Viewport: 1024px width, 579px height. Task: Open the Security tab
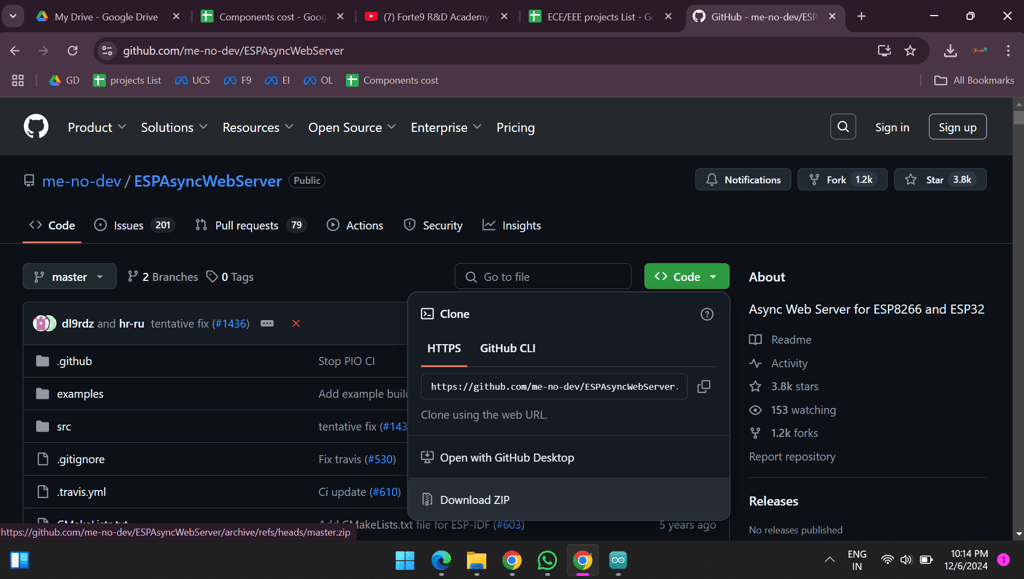pyautogui.click(x=433, y=225)
